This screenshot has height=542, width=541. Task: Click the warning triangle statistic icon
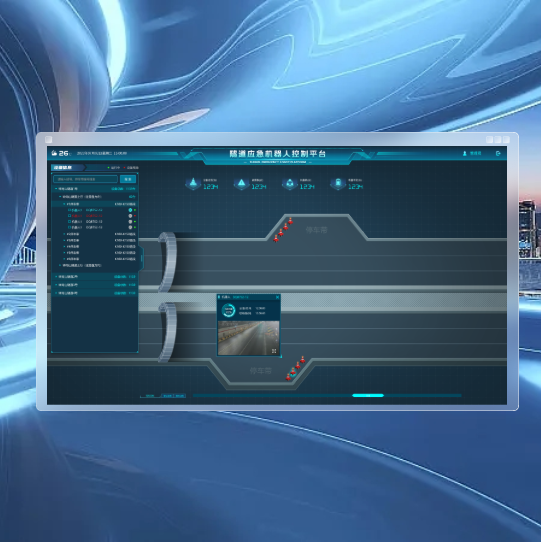click(x=241, y=183)
